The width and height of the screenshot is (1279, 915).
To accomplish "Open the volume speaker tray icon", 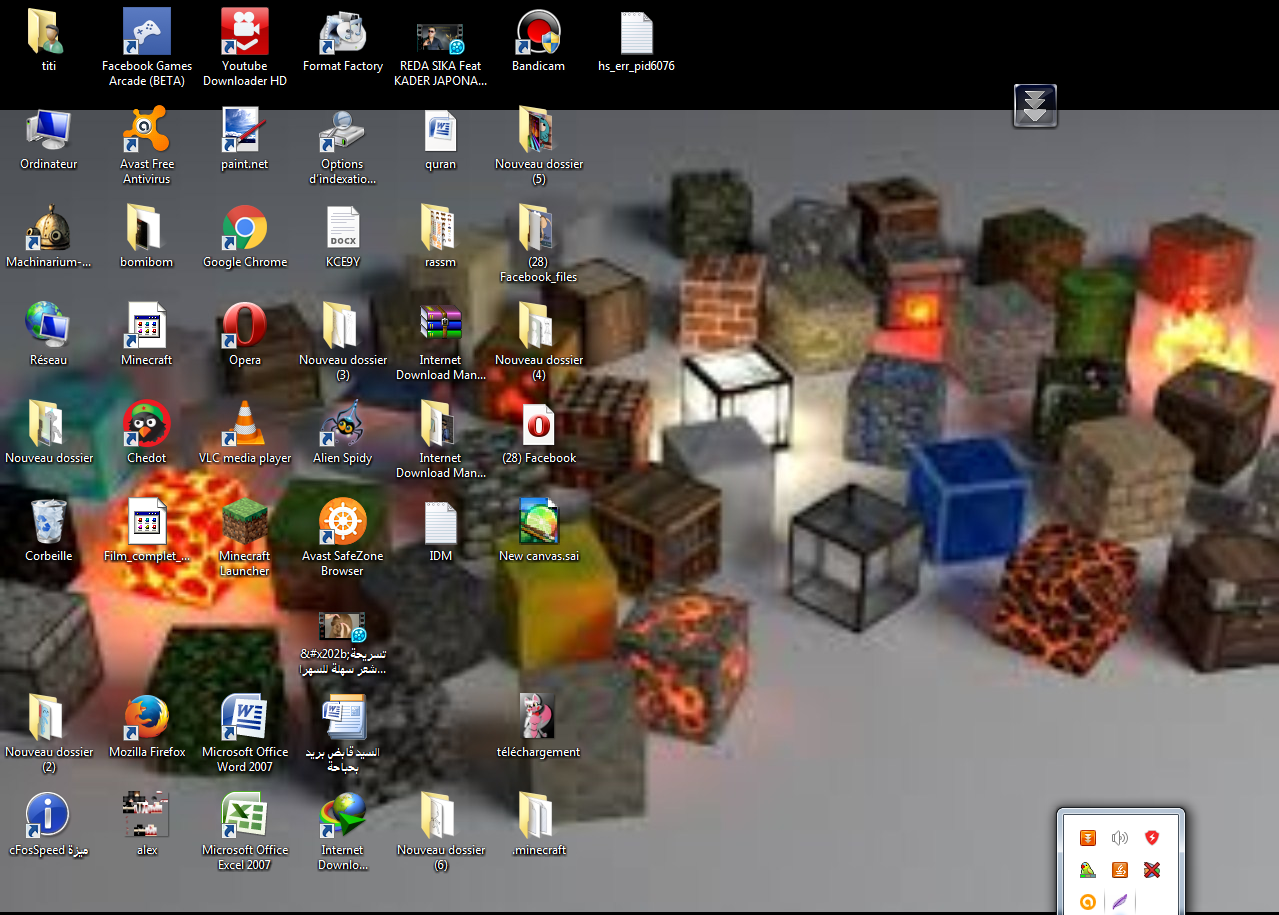I will (1120, 838).
